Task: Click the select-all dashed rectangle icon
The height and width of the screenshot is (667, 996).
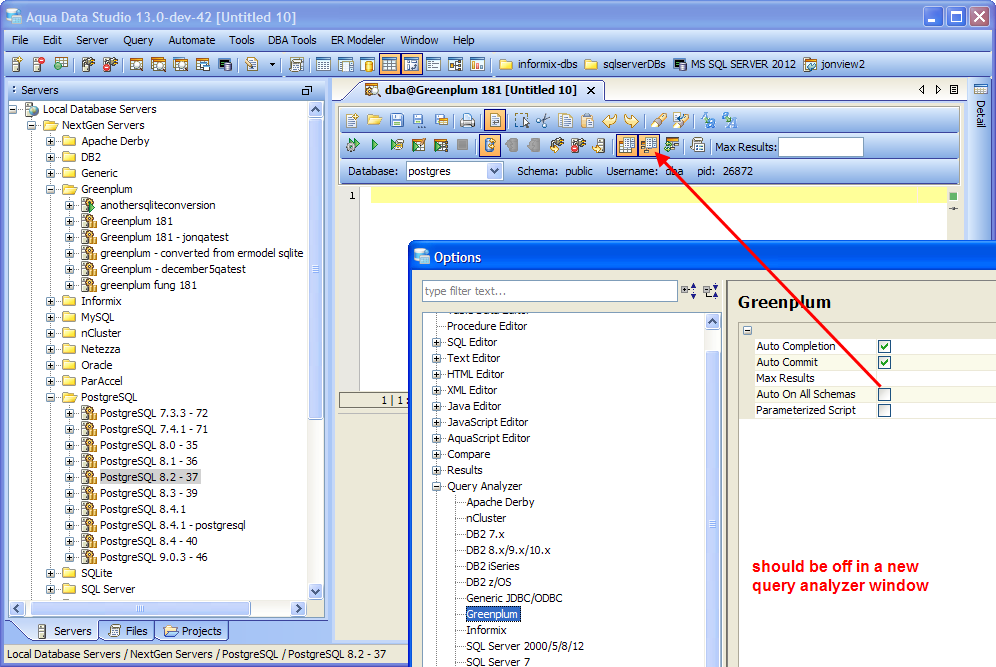Action: (x=522, y=120)
